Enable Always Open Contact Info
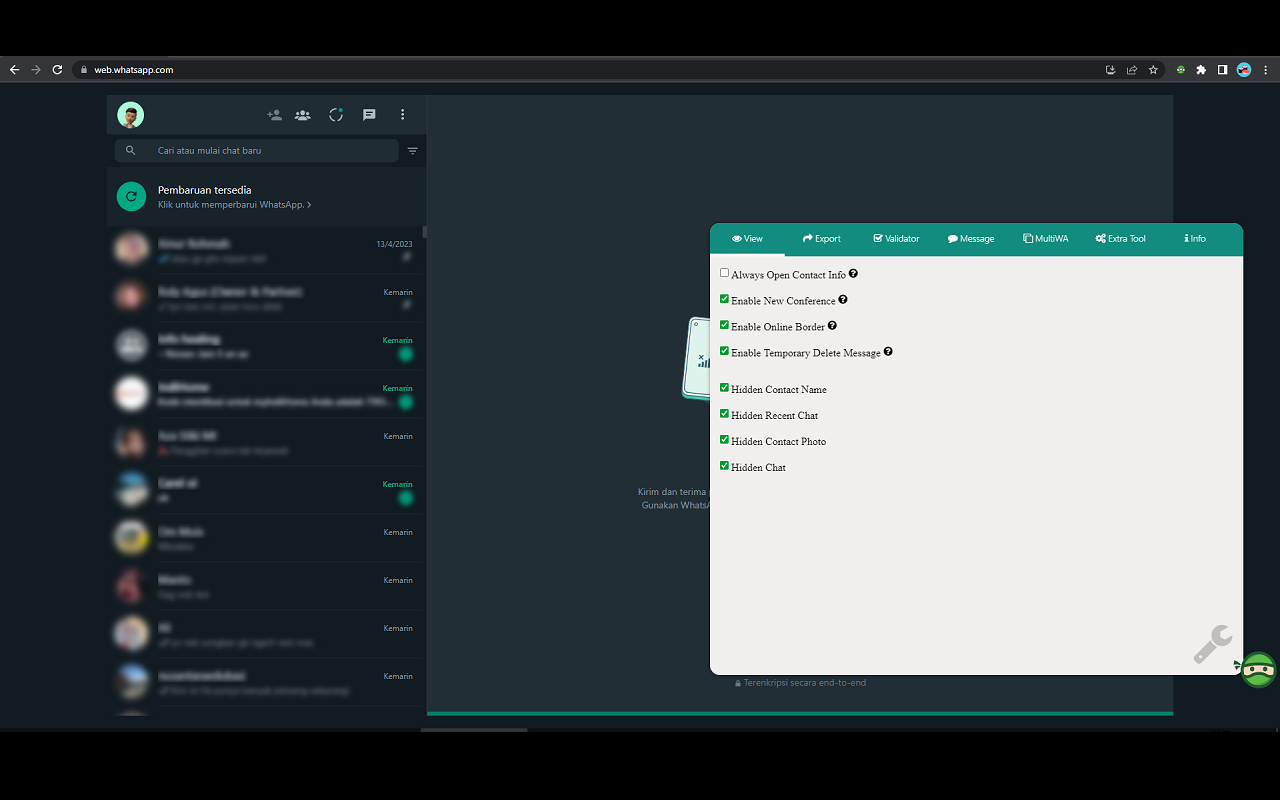1280x800 pixels. (724, 272)
